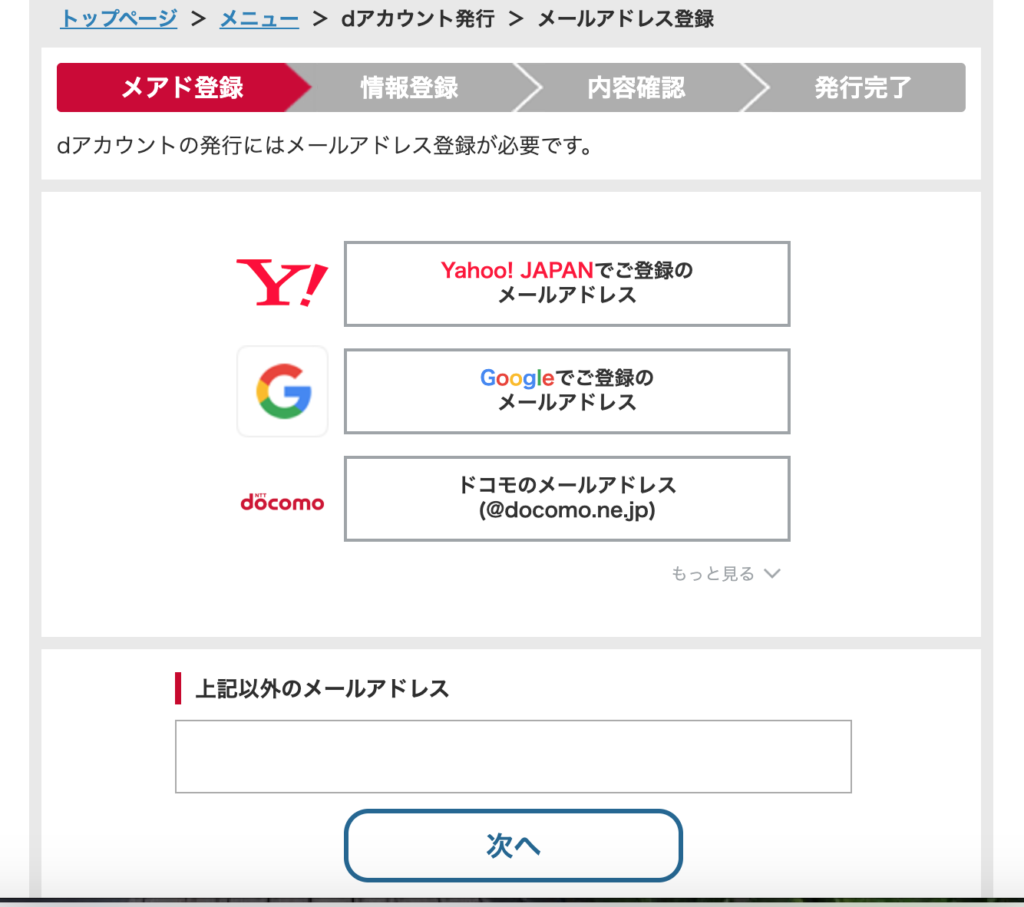Choose Yahoo! JAPAN registered email address button

567,283
